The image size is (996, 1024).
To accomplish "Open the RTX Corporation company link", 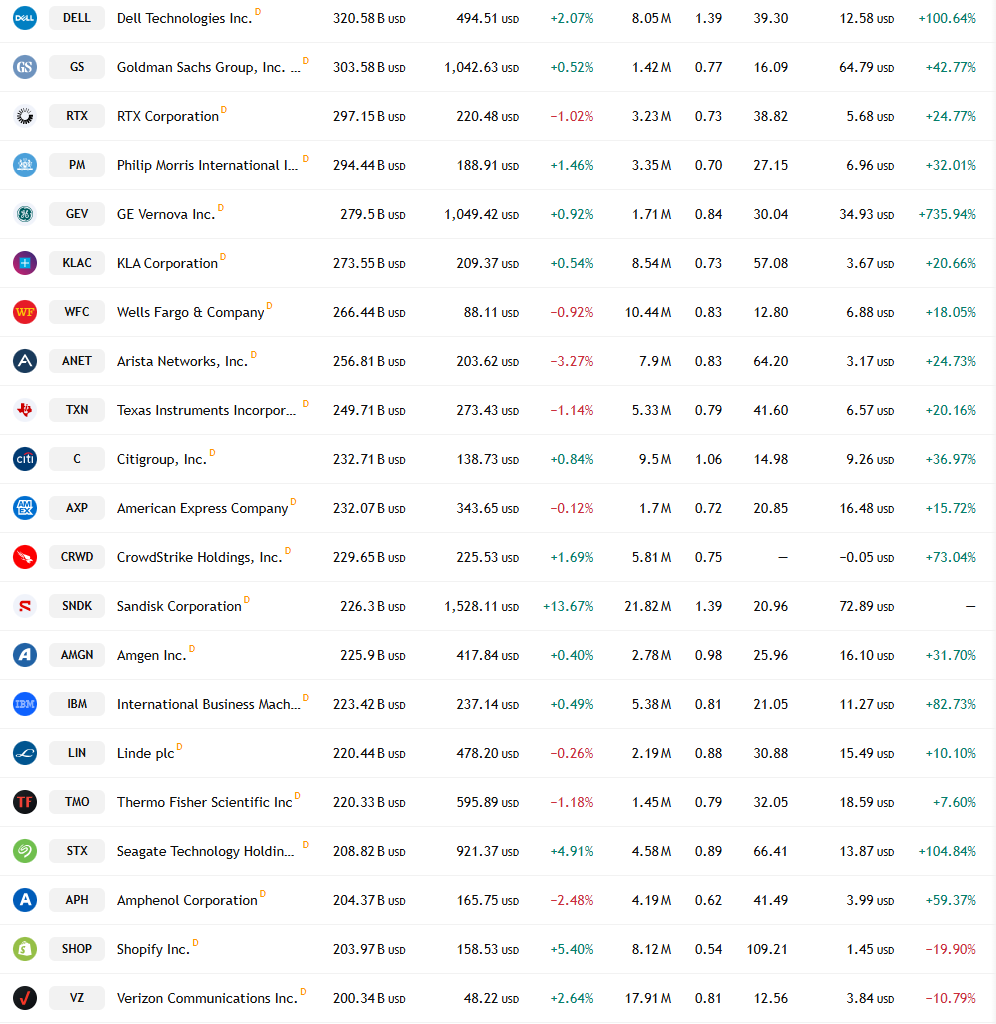I will [x=168, y=116].
